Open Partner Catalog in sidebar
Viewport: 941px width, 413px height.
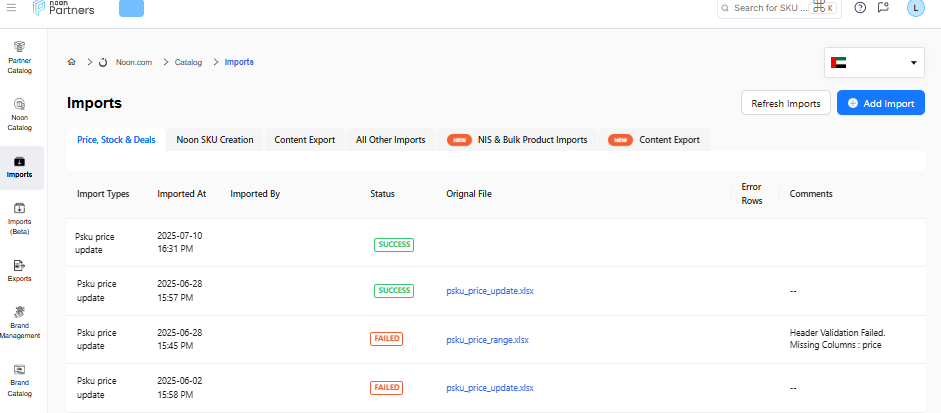(19, 58)
